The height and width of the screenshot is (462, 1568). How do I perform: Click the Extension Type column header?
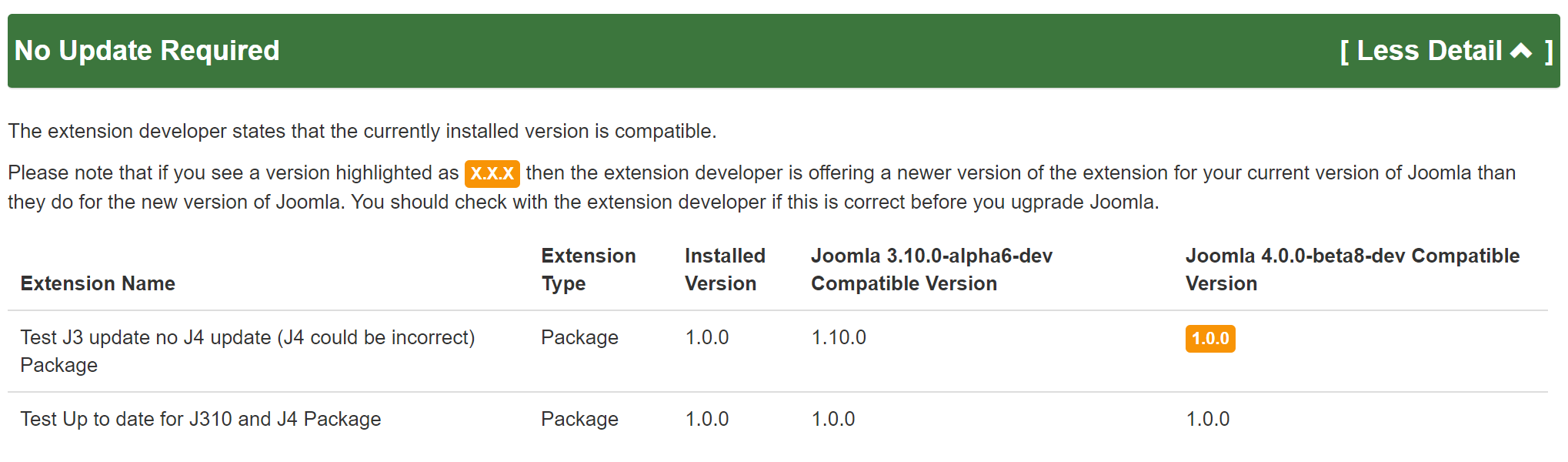(588, 269)
